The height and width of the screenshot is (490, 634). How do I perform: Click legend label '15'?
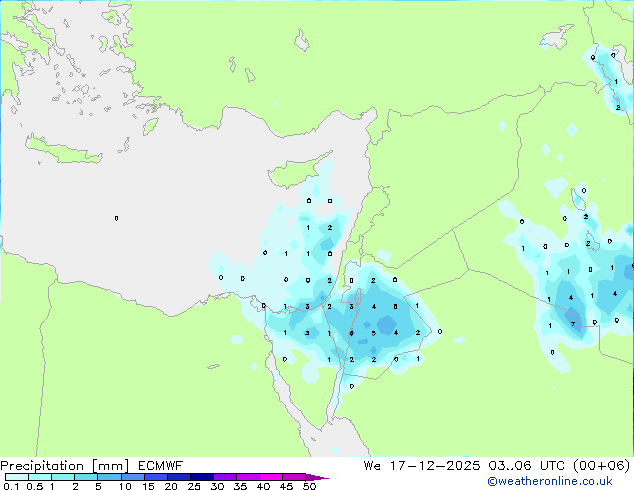coord(148,486)
